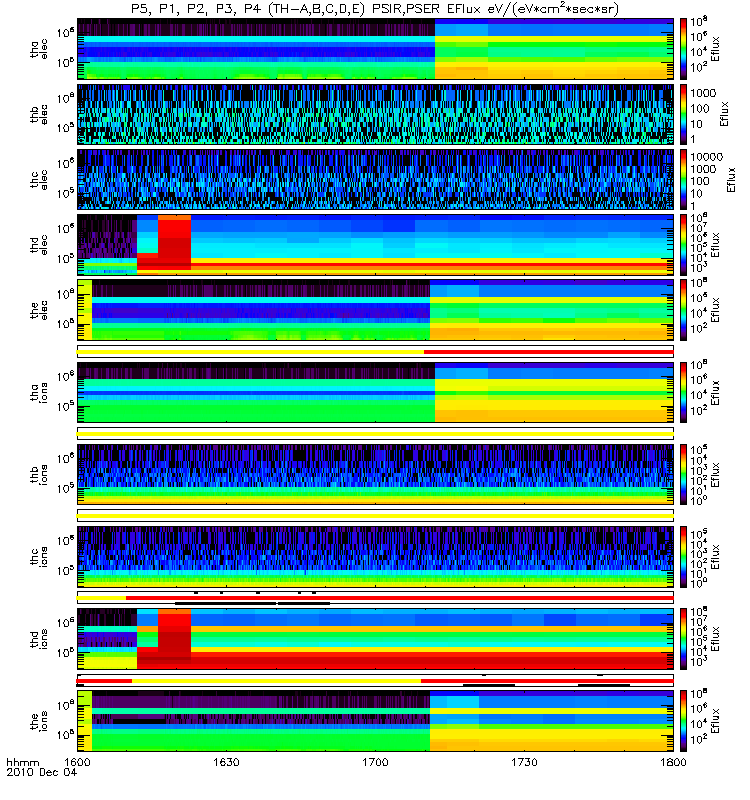750x800 pixels.
Task: Click the all-yellow status bar above thb ions panel
Action: [x=375, y=434]
